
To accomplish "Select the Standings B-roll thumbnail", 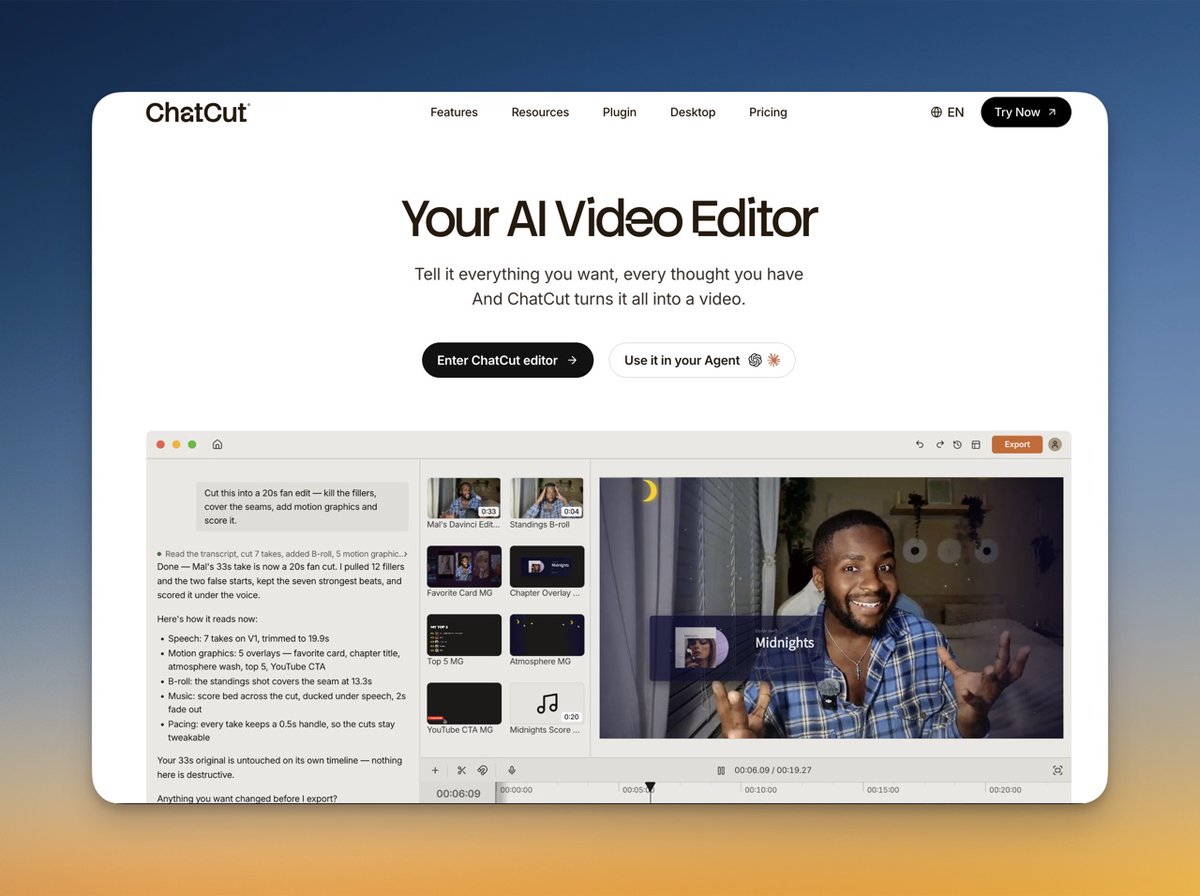I will (547, 498).
